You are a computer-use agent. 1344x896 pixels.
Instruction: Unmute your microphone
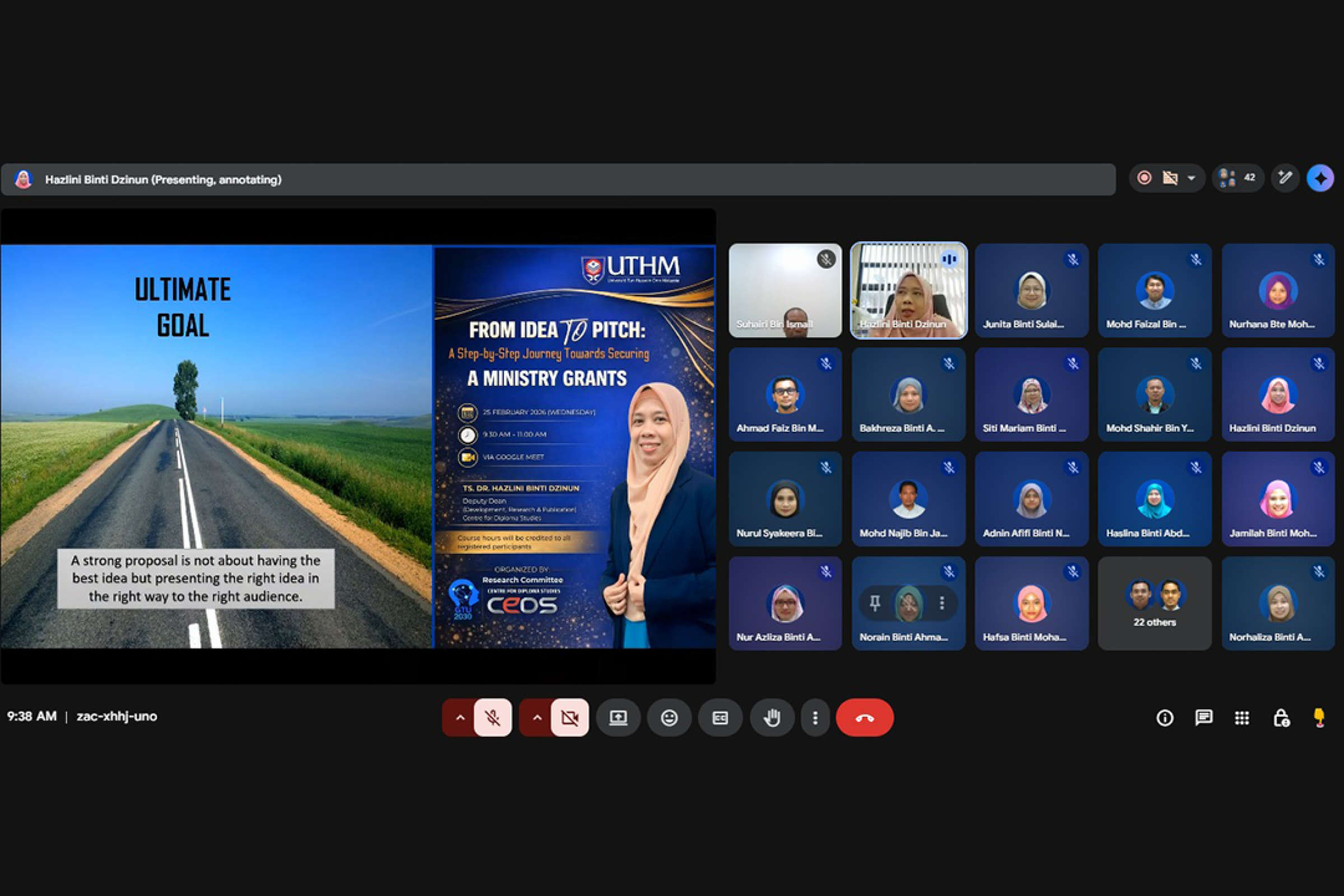point(493,718)
